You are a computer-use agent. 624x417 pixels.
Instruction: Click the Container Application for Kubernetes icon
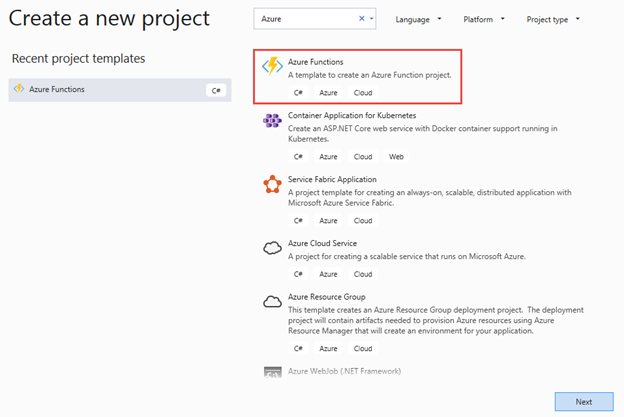[x=272, y=120]
